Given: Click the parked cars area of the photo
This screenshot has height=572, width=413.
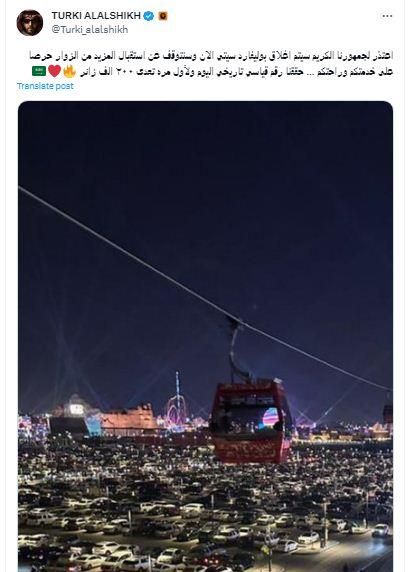Looking at the screenshot, I should (205, 511).
